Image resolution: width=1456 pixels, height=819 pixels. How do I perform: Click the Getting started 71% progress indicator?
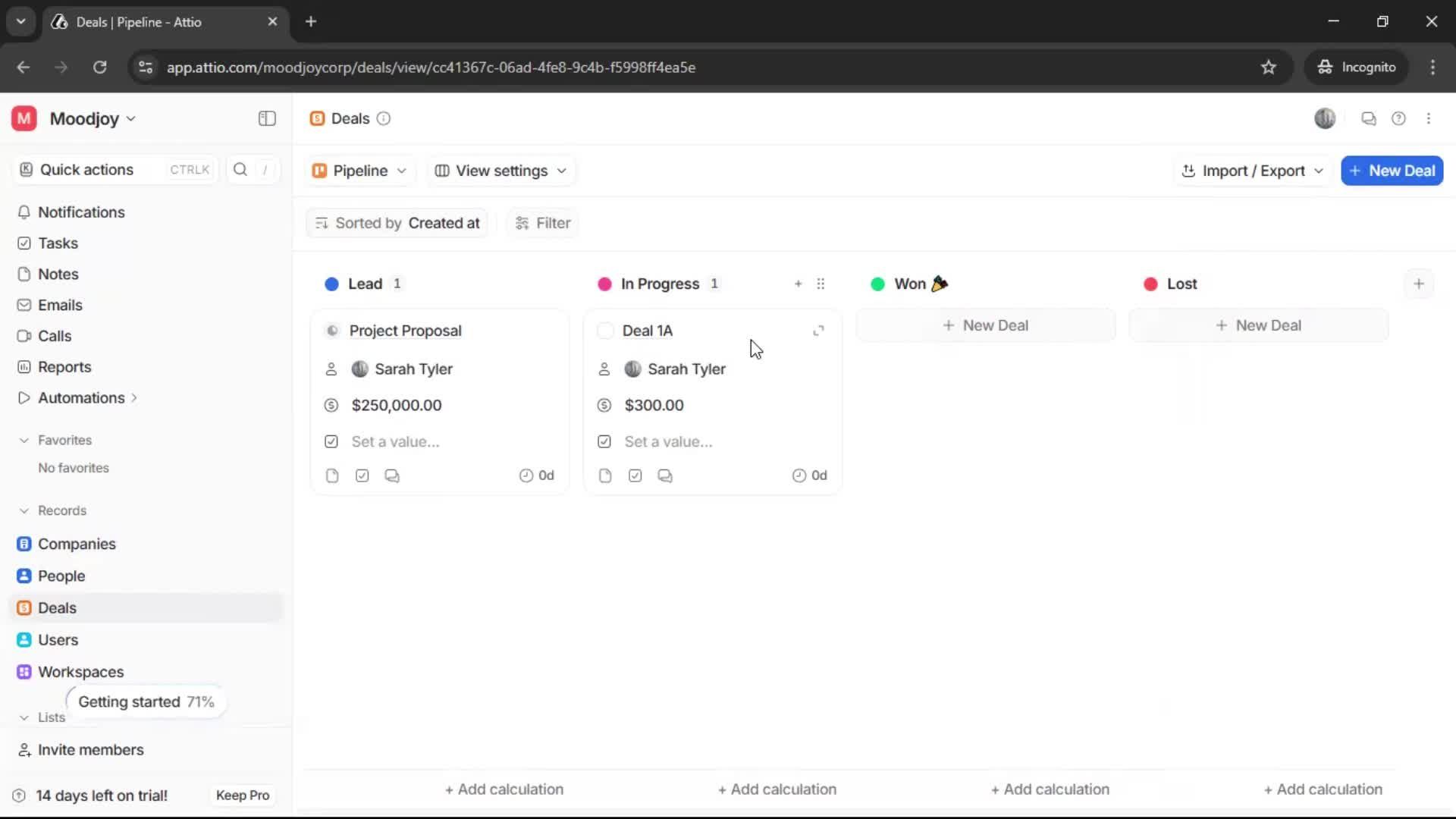(145, 701)
